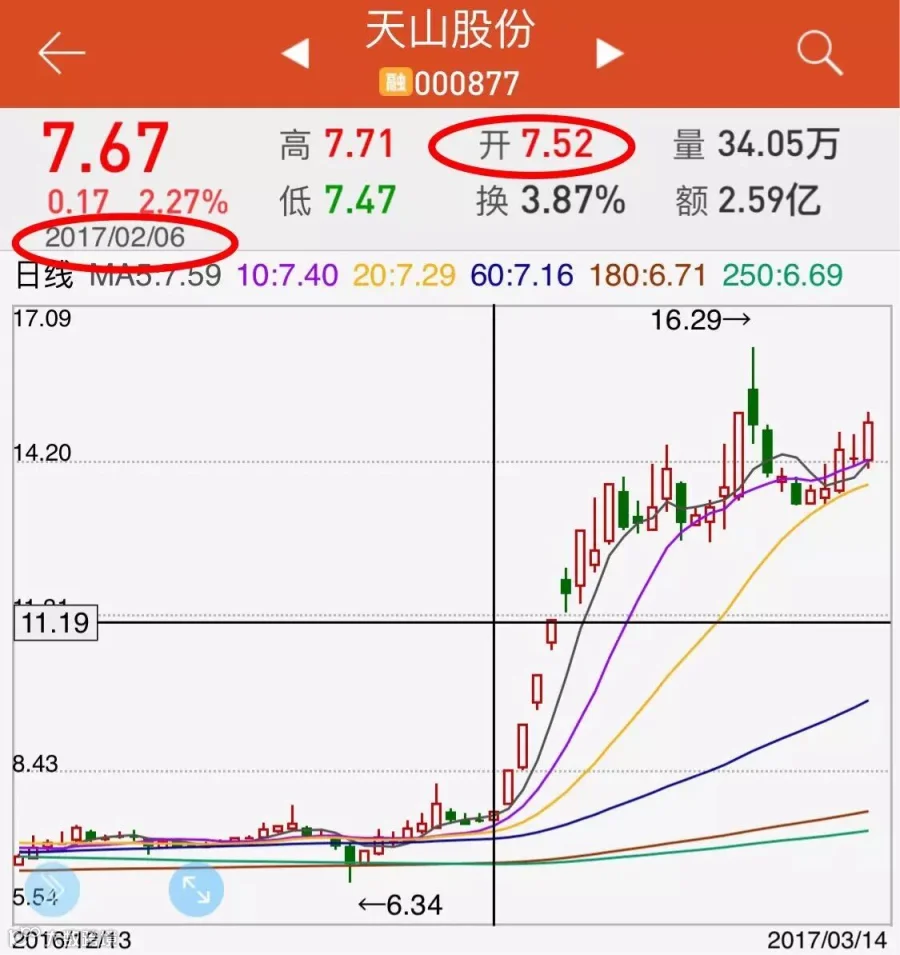Tap percent change 2.27%
The height and width of the screenshot is (955, 900).
(183, 202)
